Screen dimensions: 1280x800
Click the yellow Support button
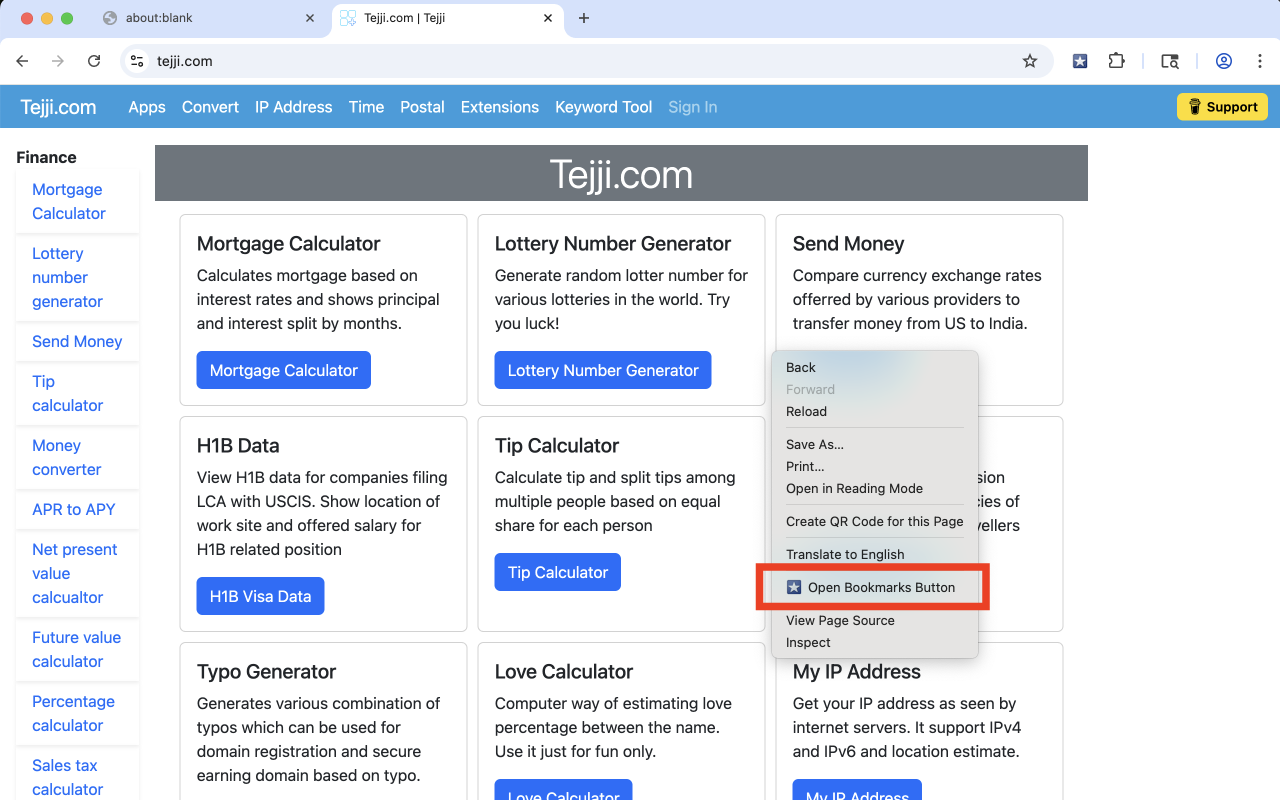[x=1222, y=106]
